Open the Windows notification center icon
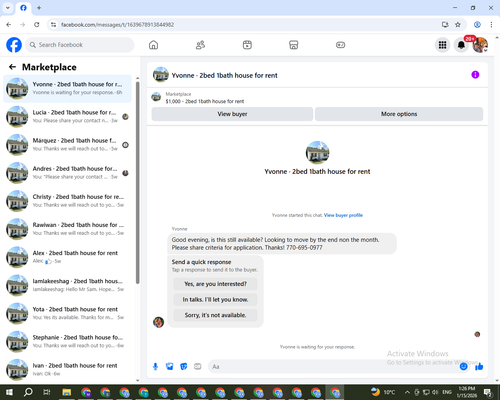The width and height of the screenshot is (500, 400). click(x=488, y=392)
